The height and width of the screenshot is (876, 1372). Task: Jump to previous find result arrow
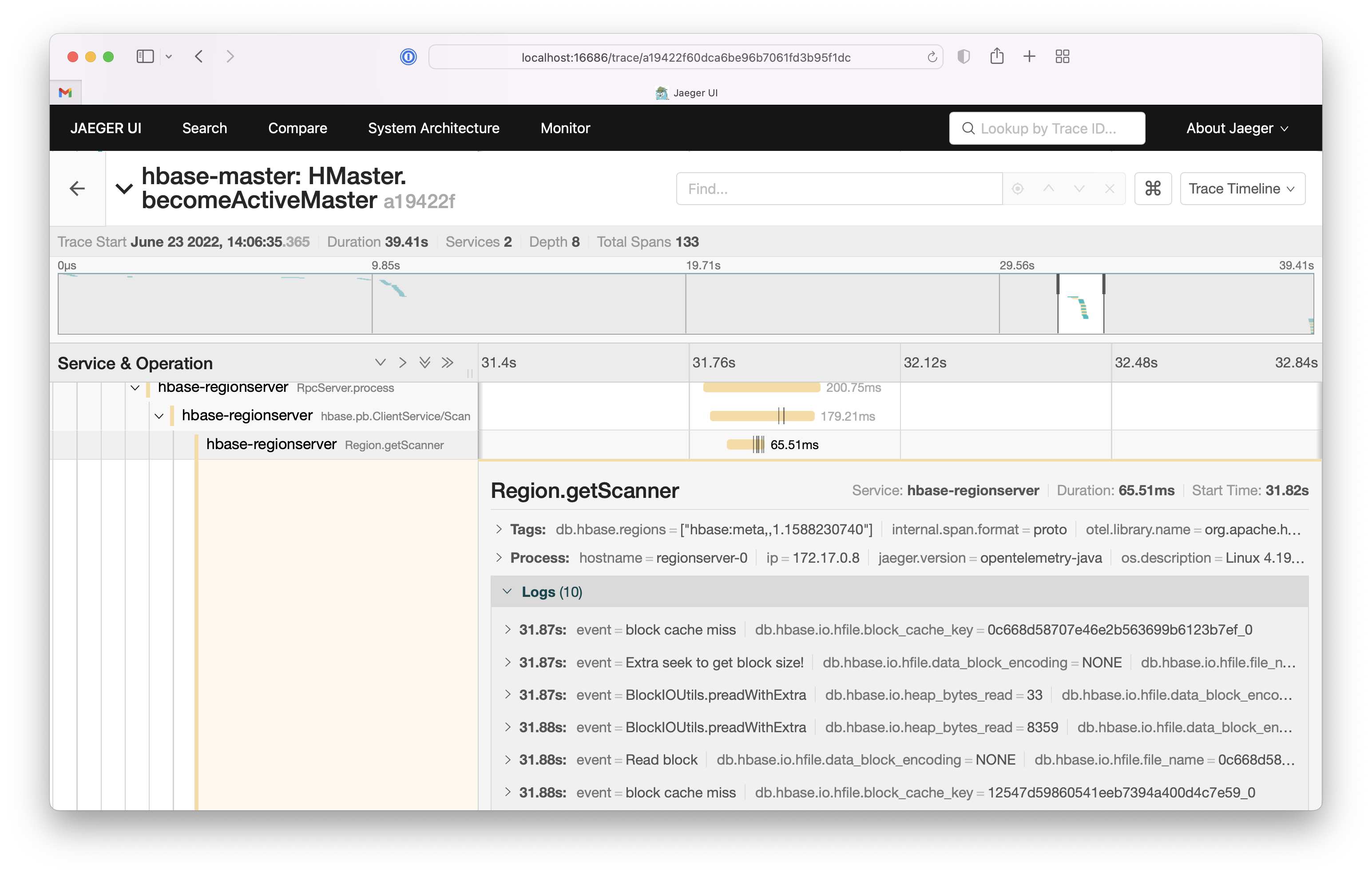click(1048, 189)
